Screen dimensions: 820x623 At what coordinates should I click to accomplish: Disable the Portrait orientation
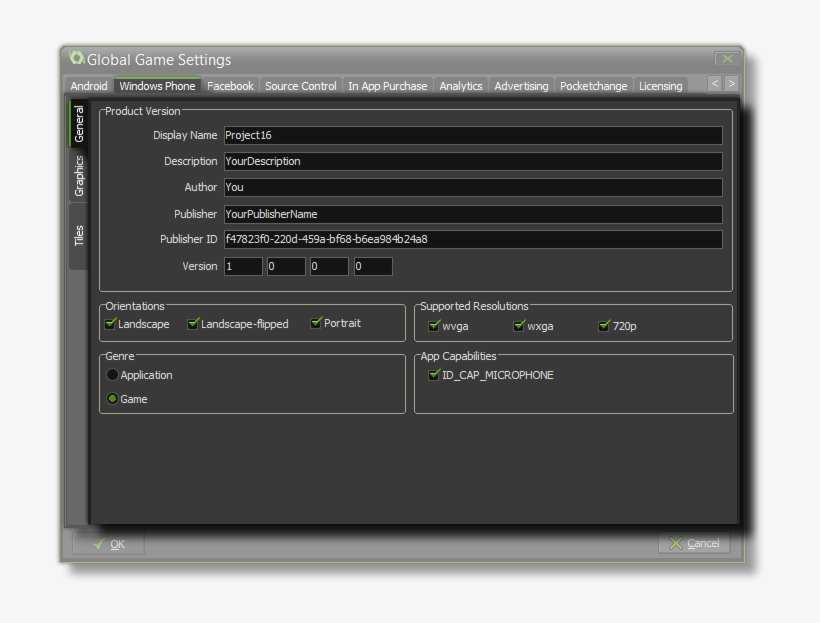(316, 323)
